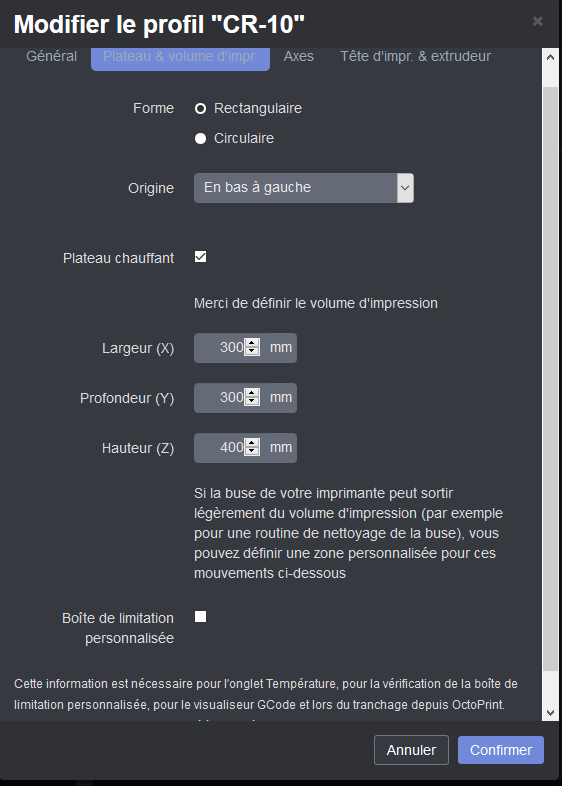Decrease Profondeur (Y) with the down spinner arrow
562x786 pixels.
click(252, 402)
